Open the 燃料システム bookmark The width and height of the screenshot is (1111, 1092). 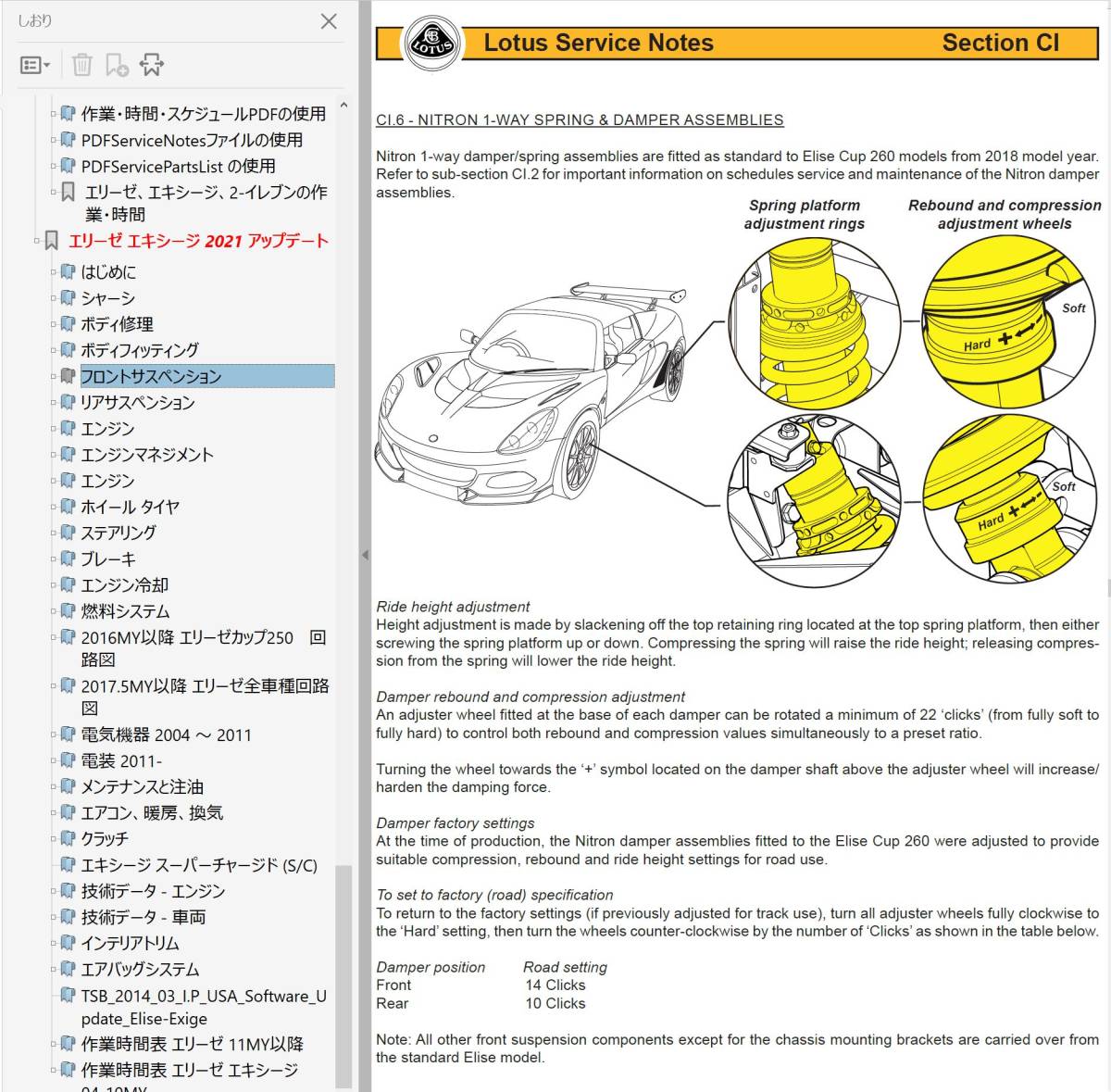126,611
